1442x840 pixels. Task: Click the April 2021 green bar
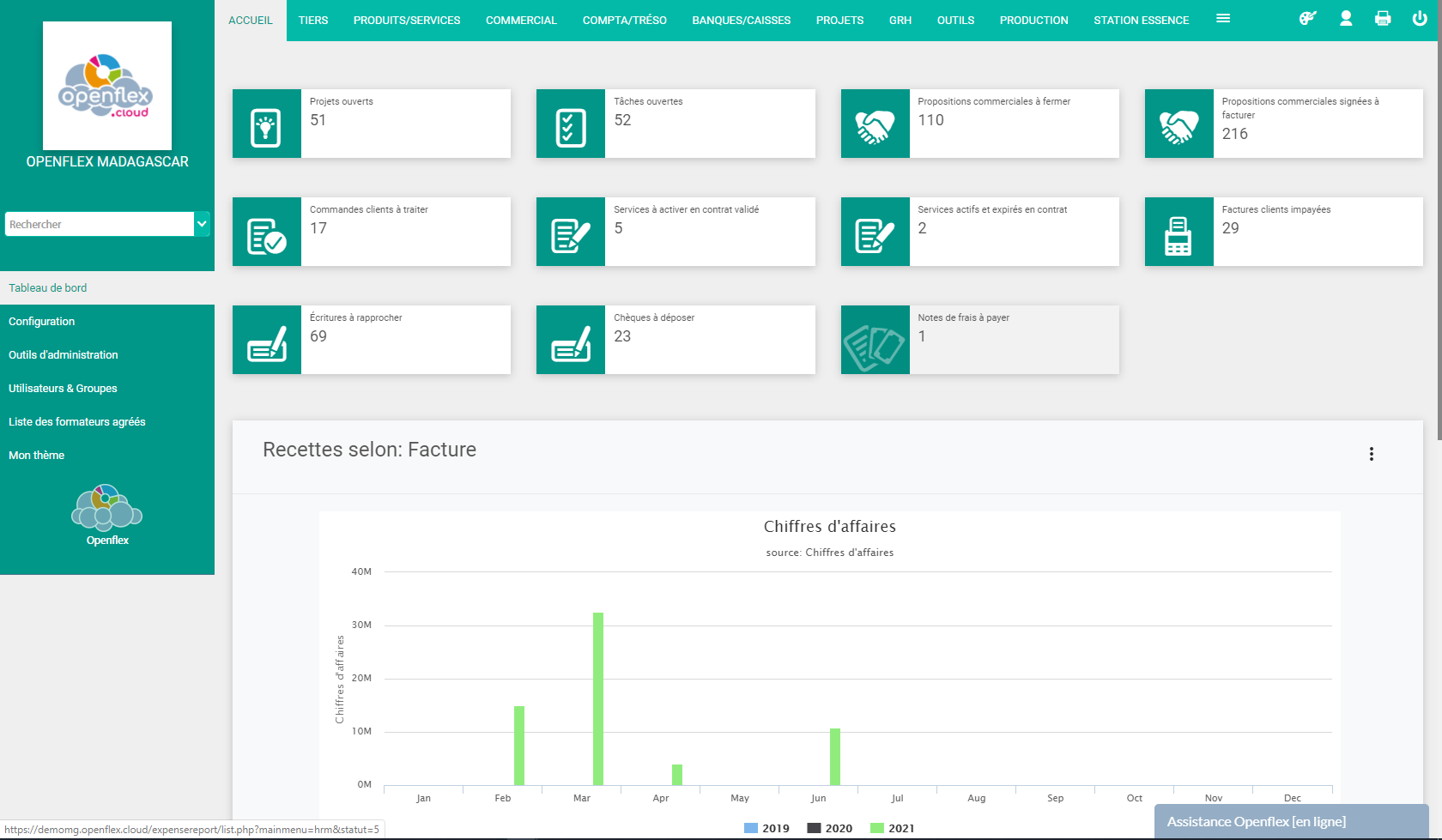(677, 775)
